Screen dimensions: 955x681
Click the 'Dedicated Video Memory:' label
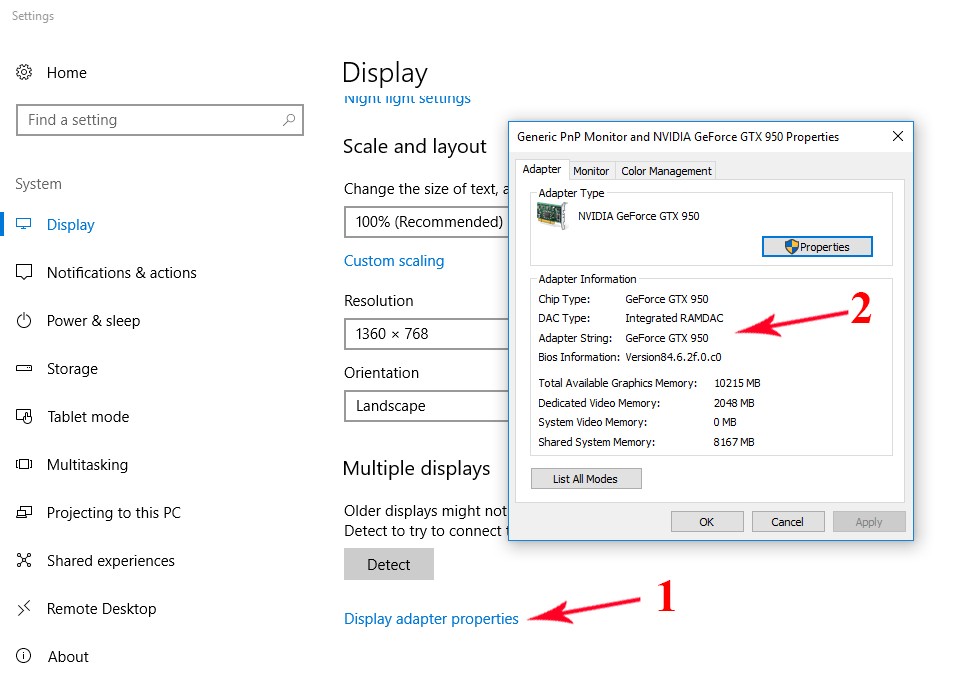tap(599, 403)
